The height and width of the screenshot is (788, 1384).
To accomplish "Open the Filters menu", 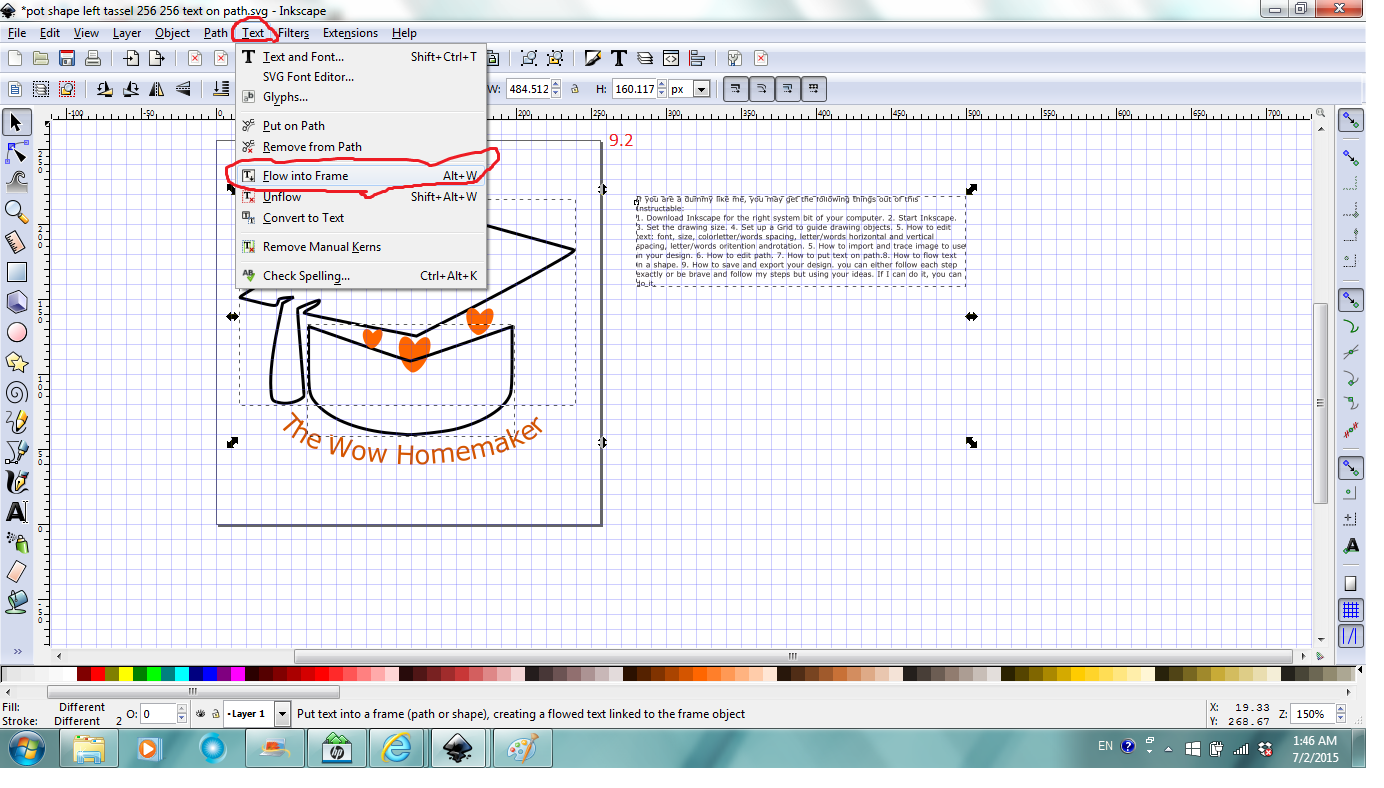I will pyautogui.click(x=294, y=33).
